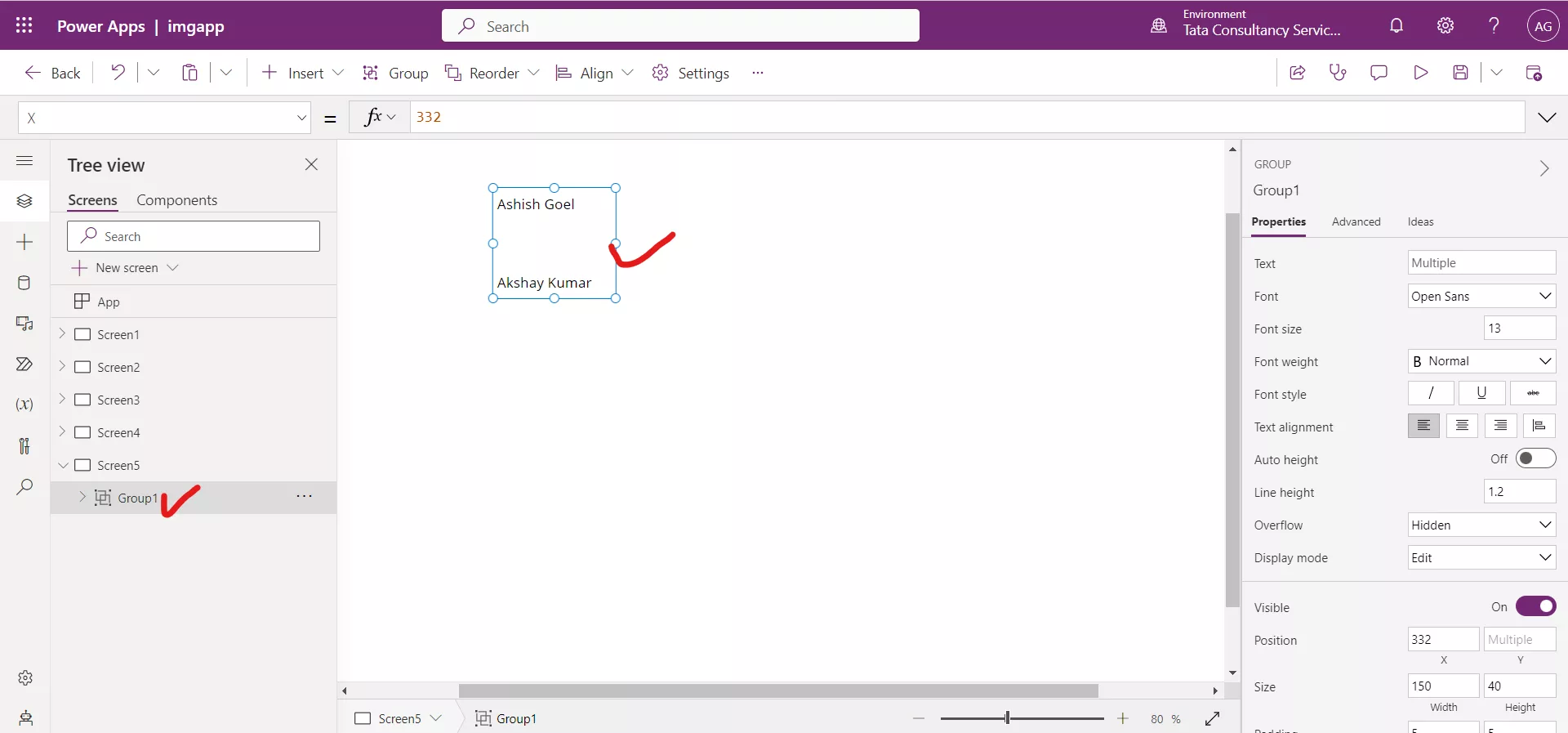Click the Publish icon
Viewport: 1568px width, 733px height.
coord(1534,73)
